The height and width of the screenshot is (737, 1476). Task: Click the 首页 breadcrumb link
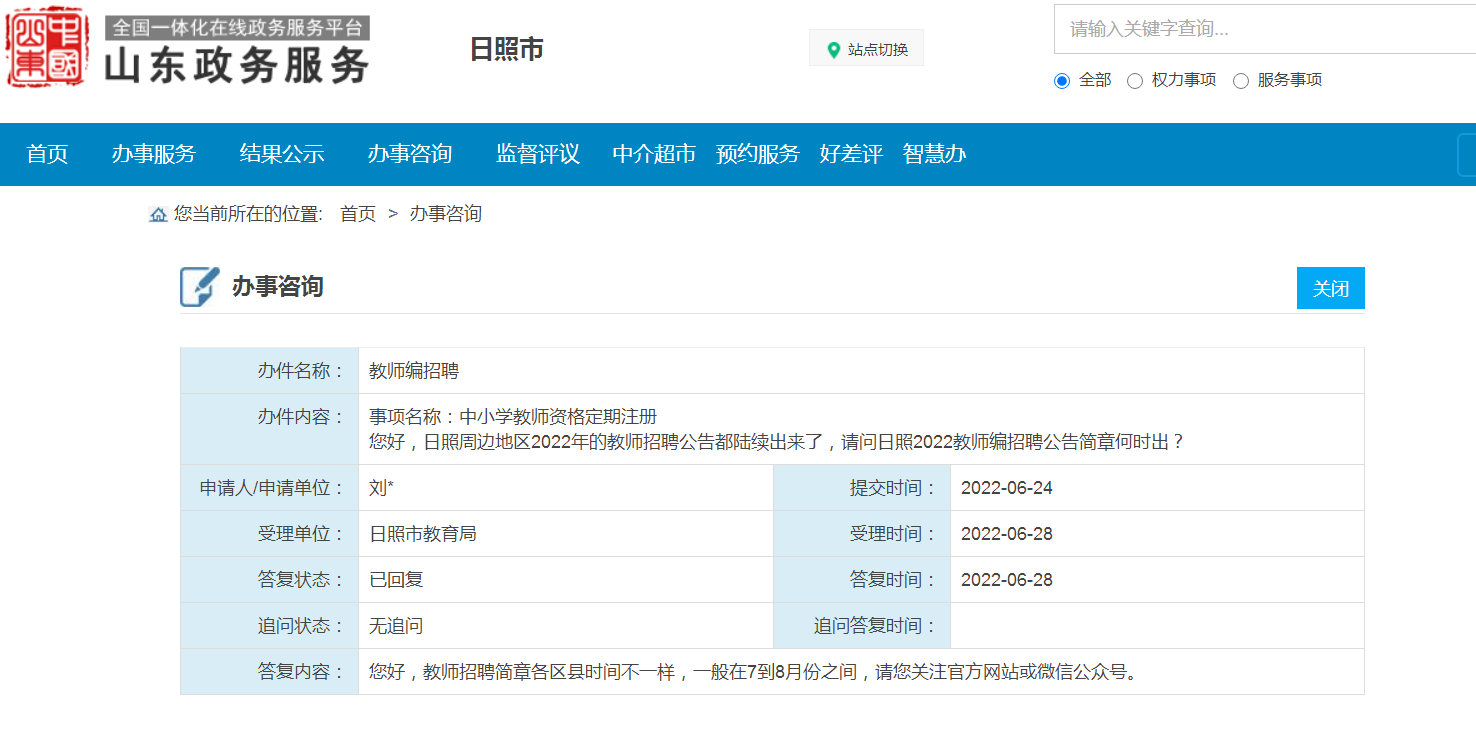coord(358,214)
